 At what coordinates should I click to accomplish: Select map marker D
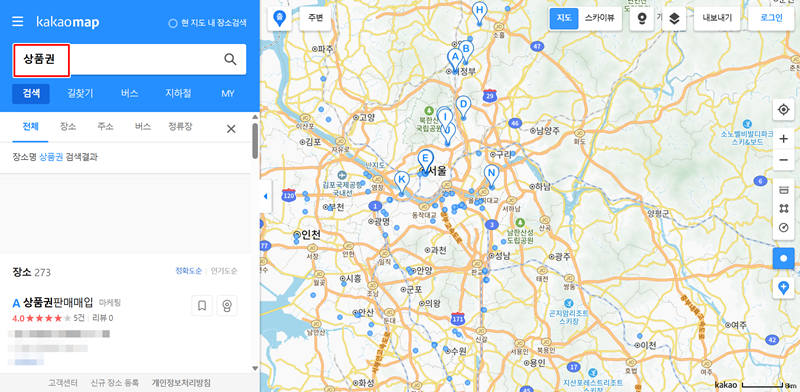[463, 107]
